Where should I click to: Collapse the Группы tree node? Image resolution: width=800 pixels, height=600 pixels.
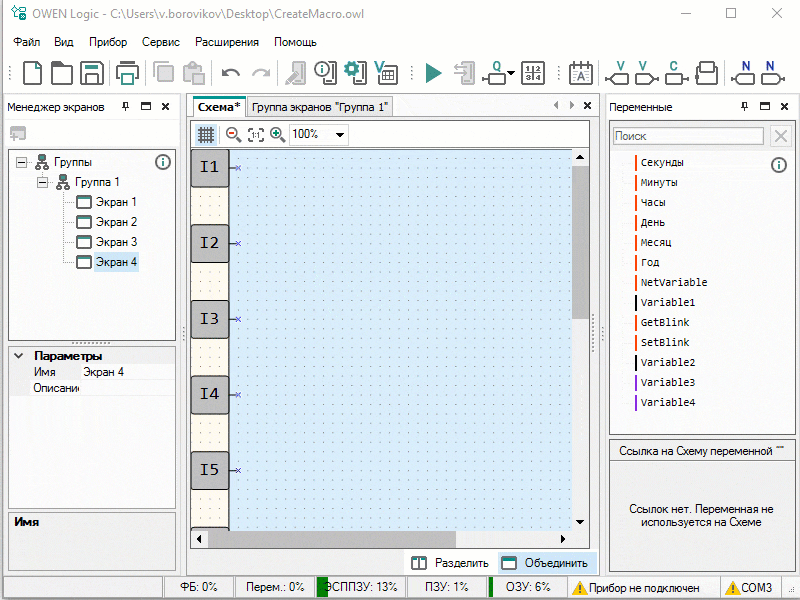(x=22, y=162)
